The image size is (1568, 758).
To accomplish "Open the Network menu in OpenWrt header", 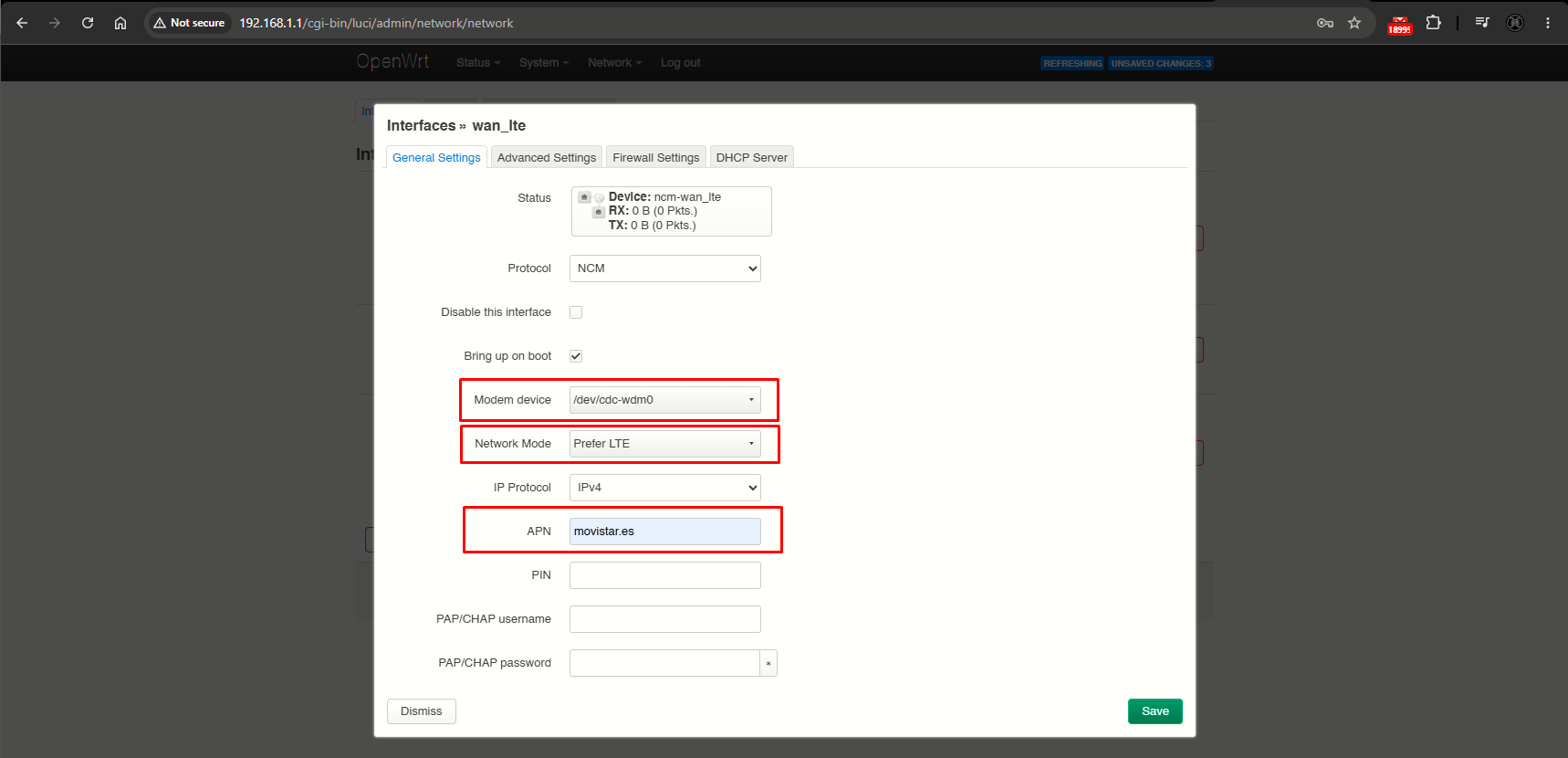I will (x=615, y=63).
